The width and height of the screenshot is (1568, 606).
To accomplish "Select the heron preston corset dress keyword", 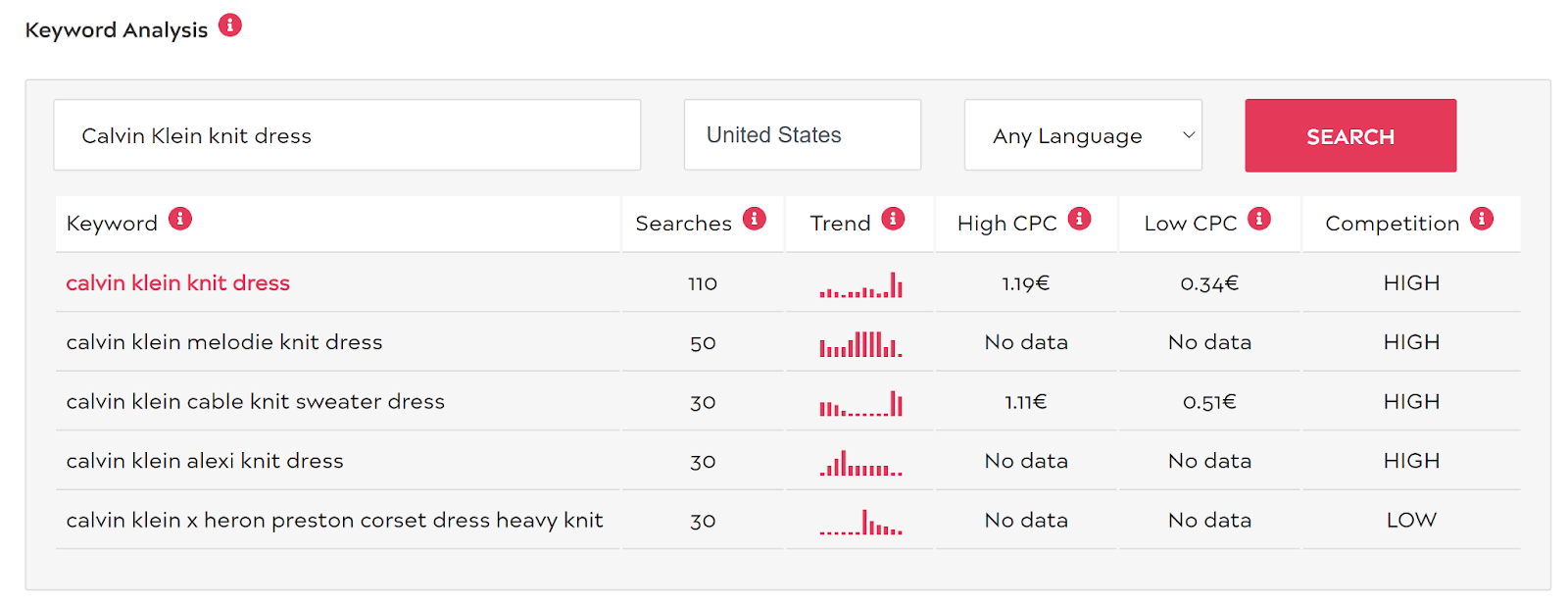I will [334, 521].
